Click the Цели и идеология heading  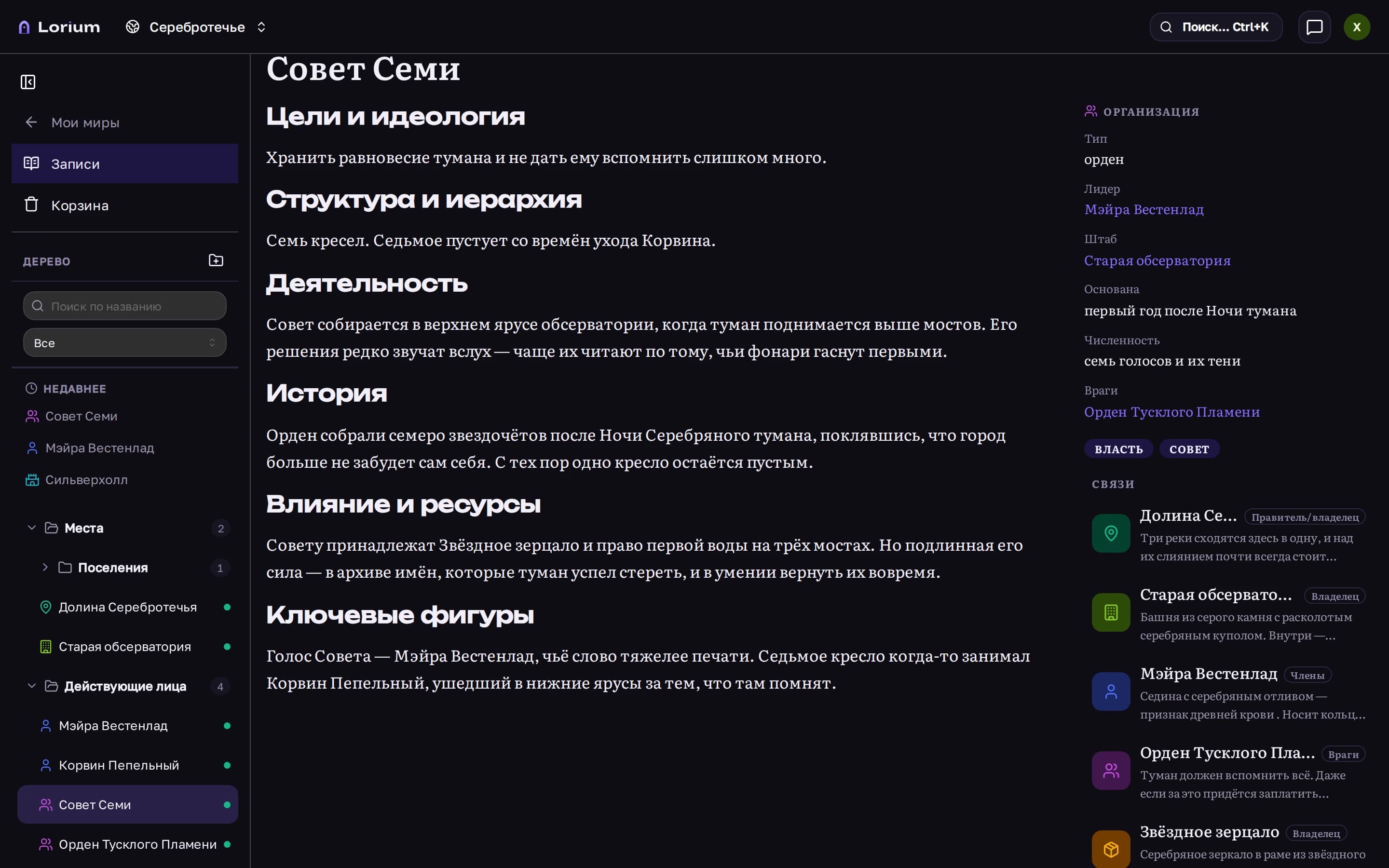coord(395,117)
